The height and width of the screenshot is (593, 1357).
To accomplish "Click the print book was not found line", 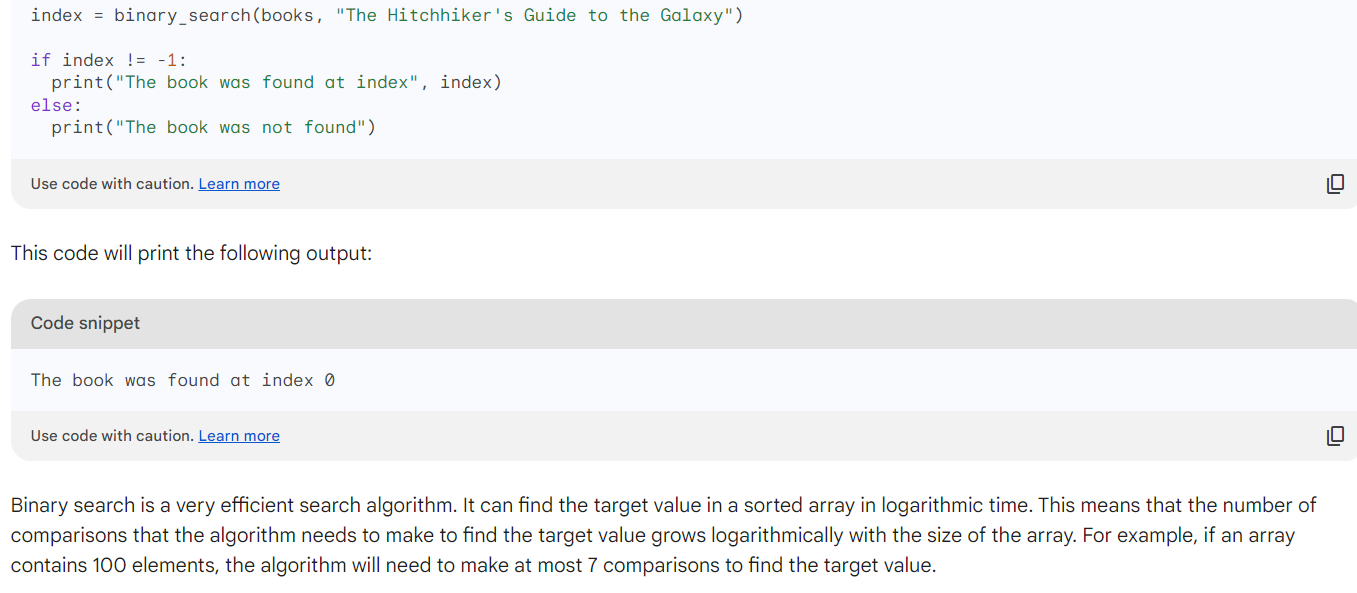I will 214,127.
